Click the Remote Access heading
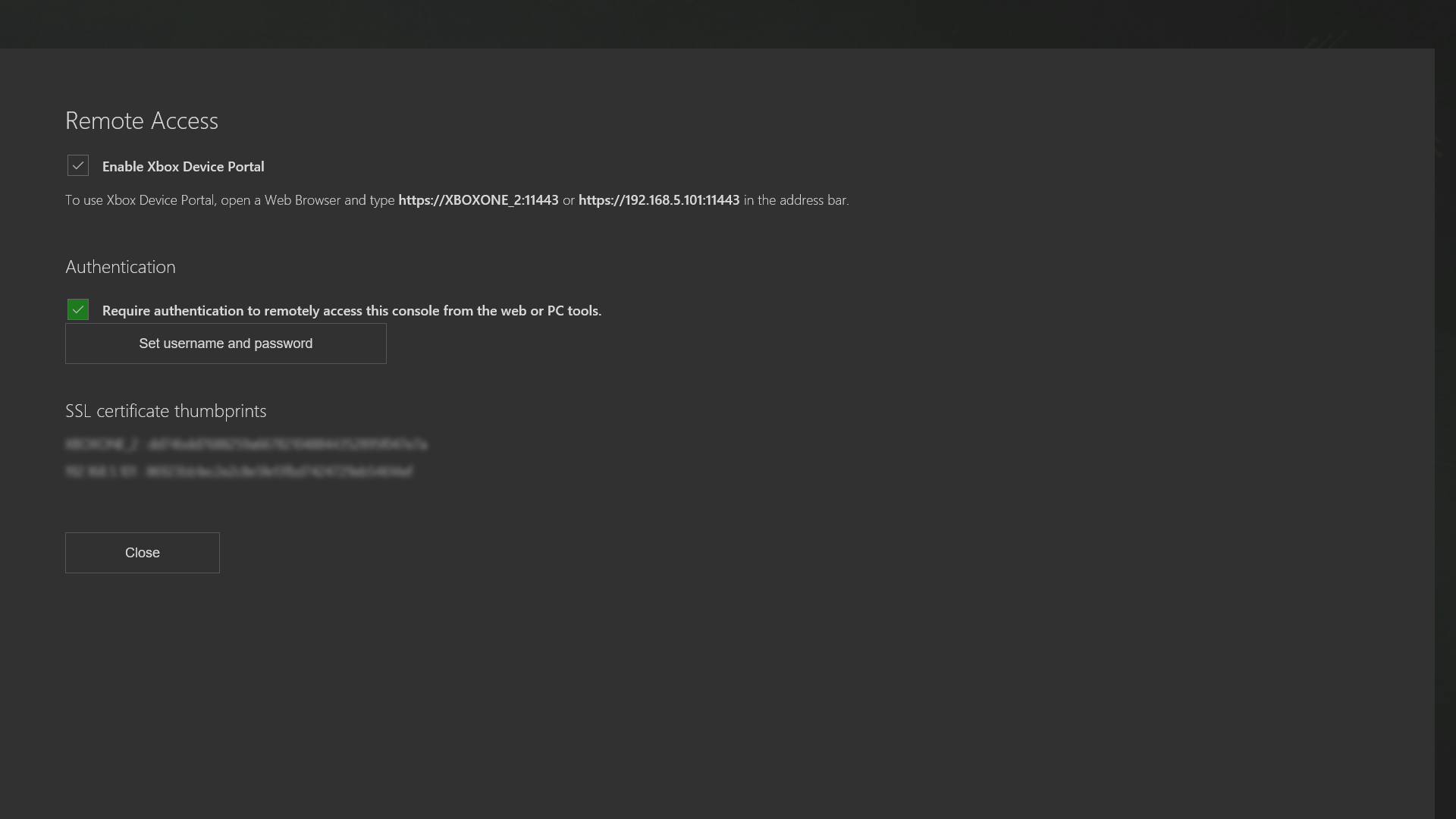Screen dimensions: 1456x819 [x=142, y=121]
